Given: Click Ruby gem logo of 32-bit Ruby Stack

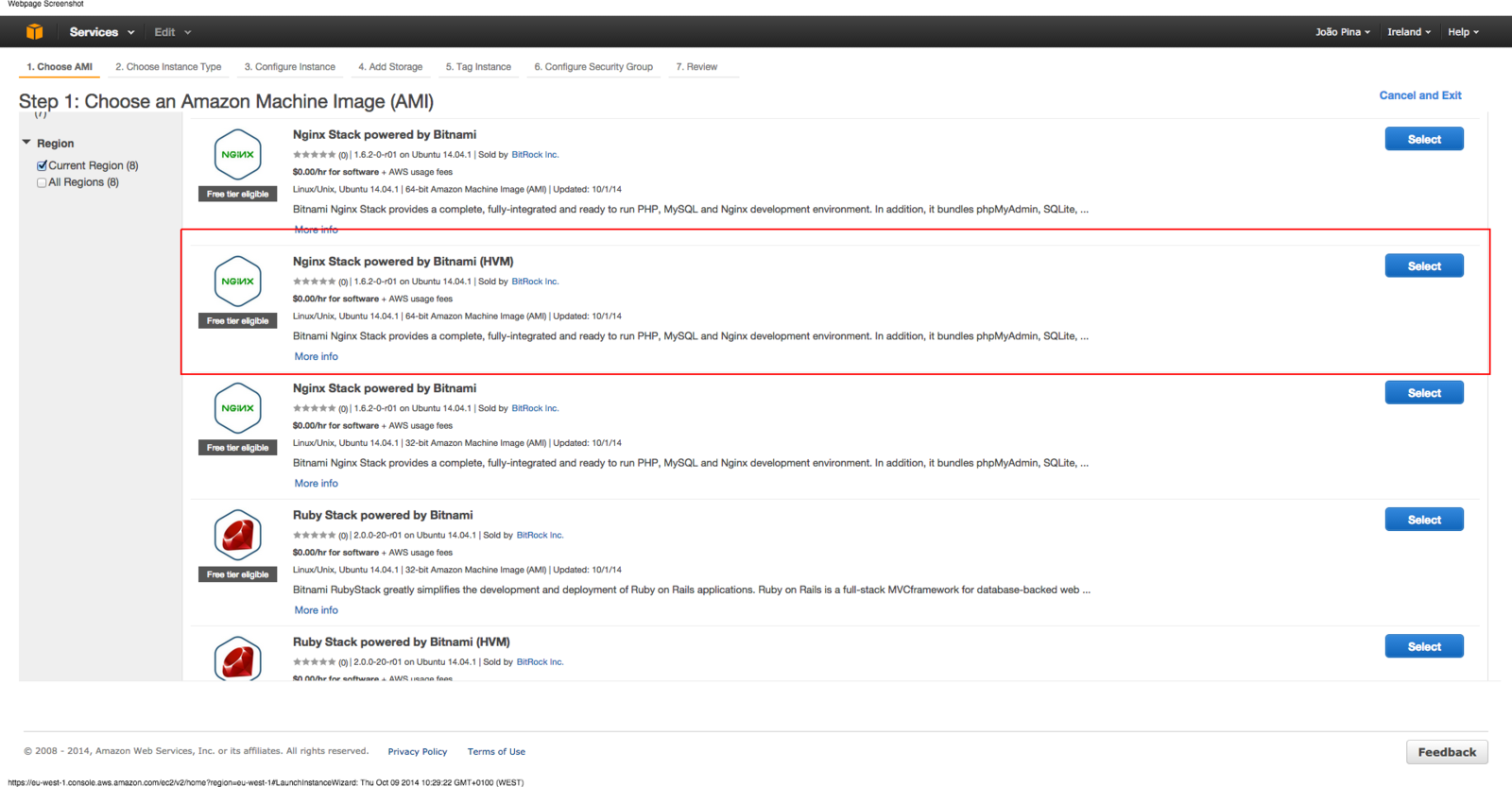Looking at the screenshot, I should pos(237,535).
